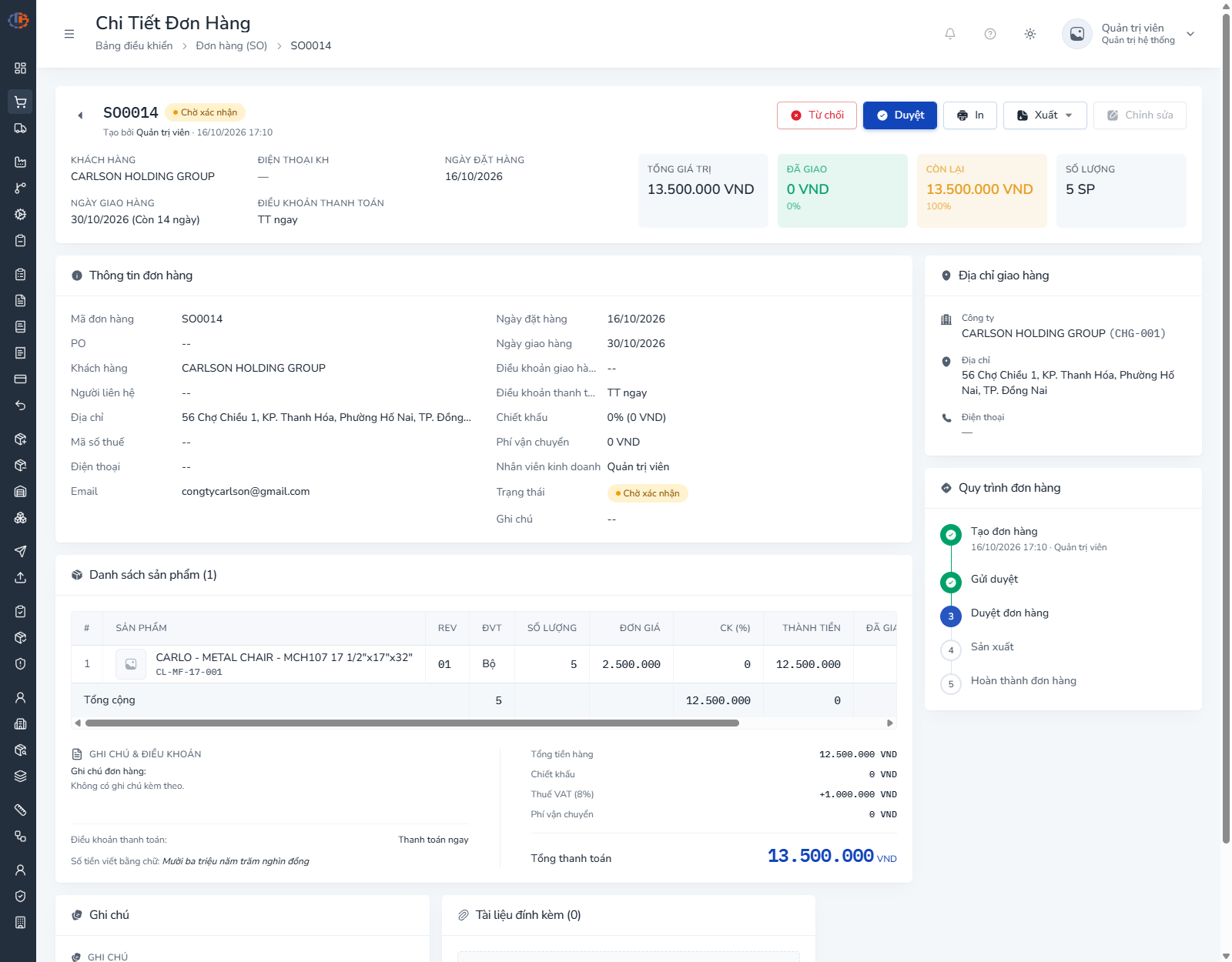Open the branch flow sidebar icon

point(20,188)
